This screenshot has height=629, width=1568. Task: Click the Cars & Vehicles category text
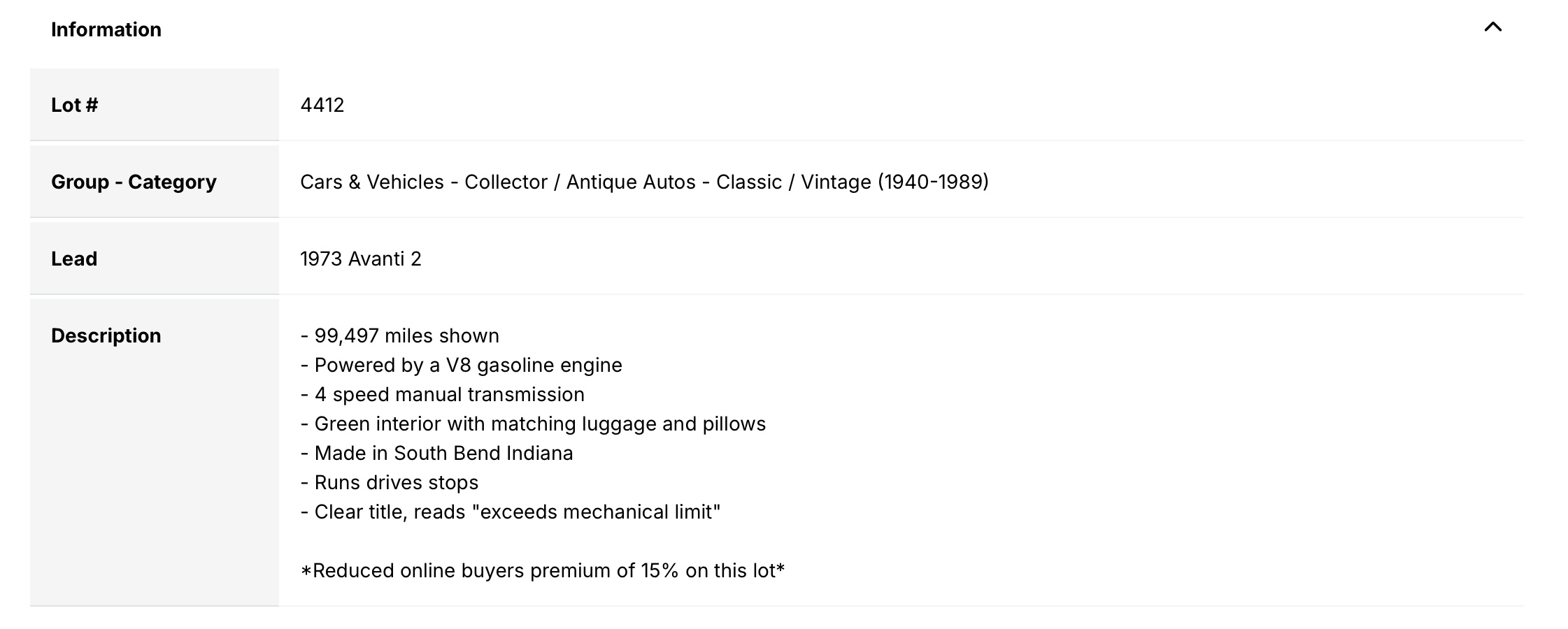(x=371, y=182)
